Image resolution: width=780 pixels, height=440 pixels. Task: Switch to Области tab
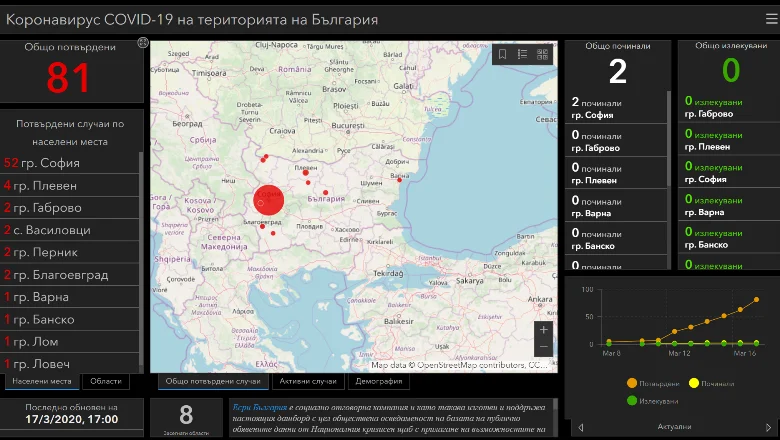coord(105,381)
